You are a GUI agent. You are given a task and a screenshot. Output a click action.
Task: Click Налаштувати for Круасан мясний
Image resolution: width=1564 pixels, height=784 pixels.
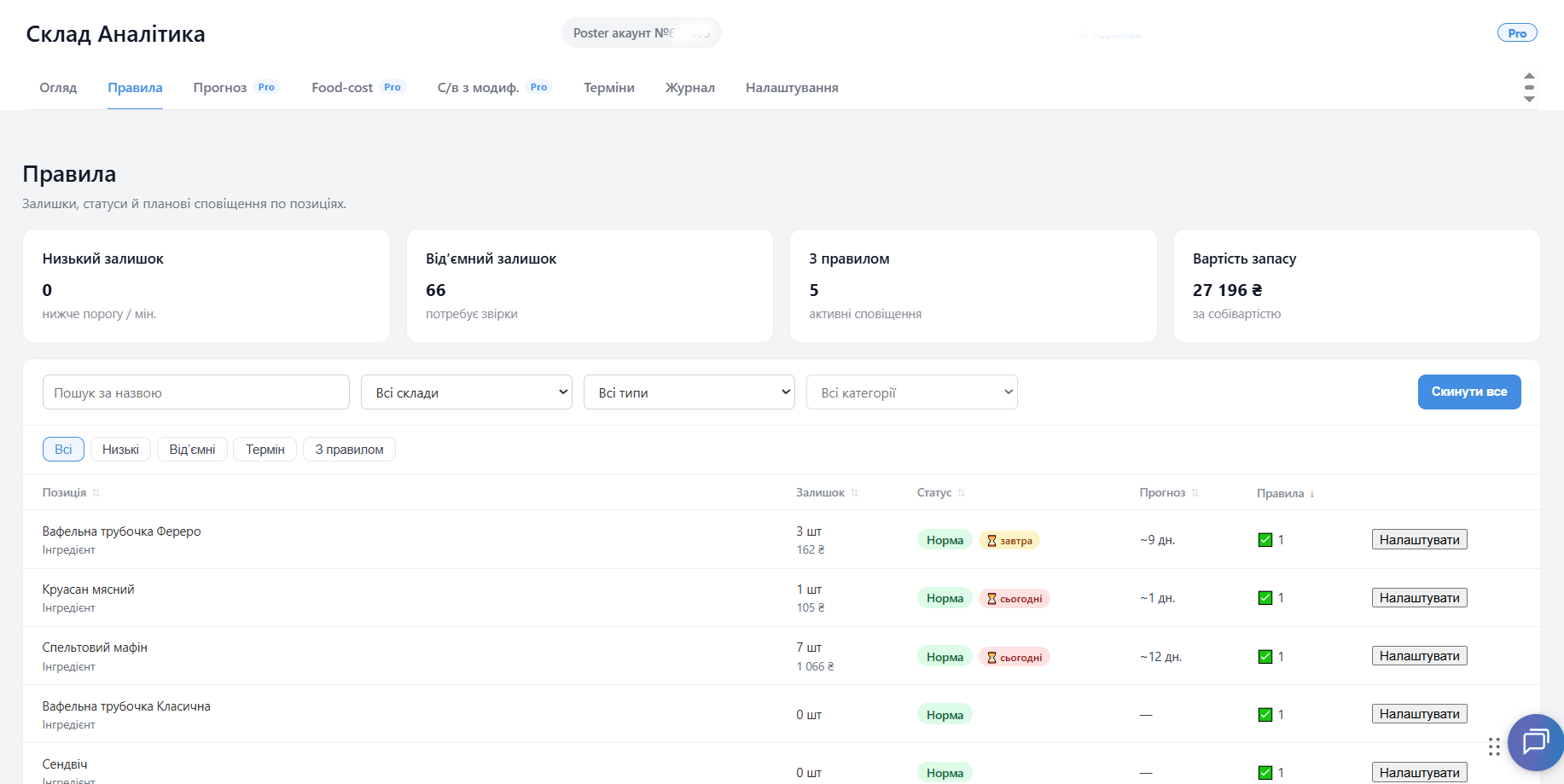tap(1420, 598)
